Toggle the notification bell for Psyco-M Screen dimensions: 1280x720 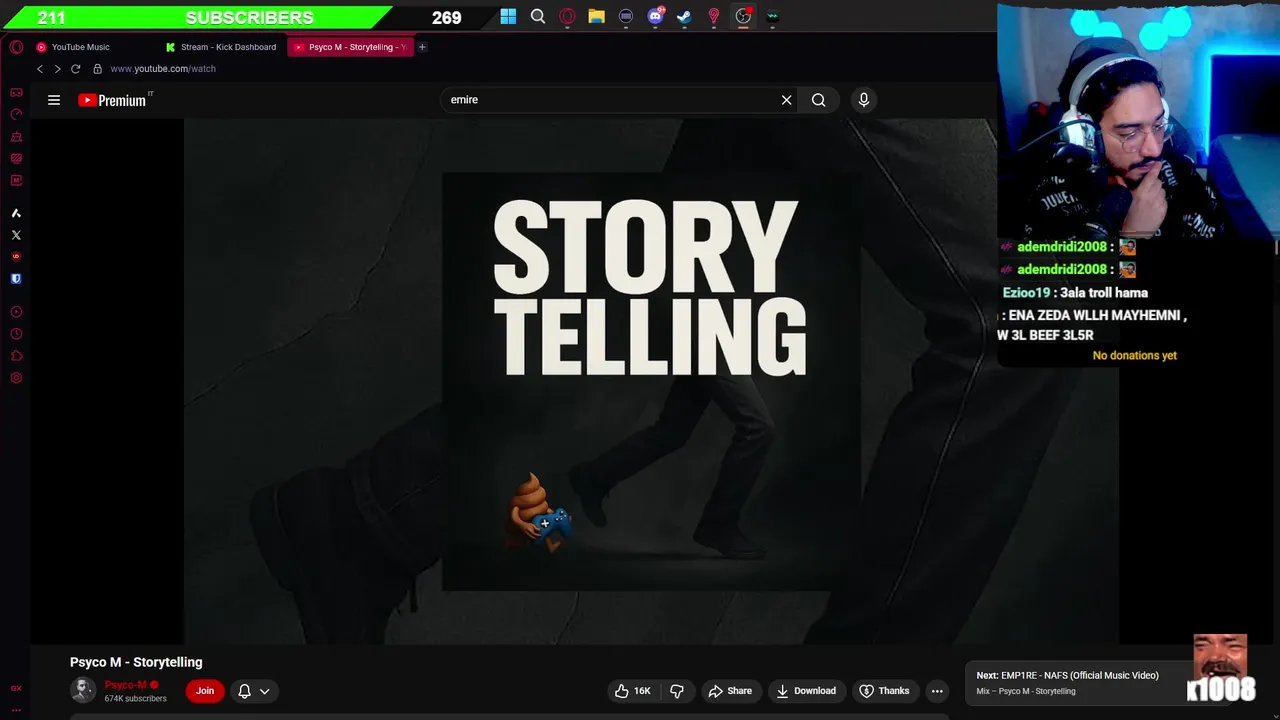pyautogui.click(x=244, y=691)
